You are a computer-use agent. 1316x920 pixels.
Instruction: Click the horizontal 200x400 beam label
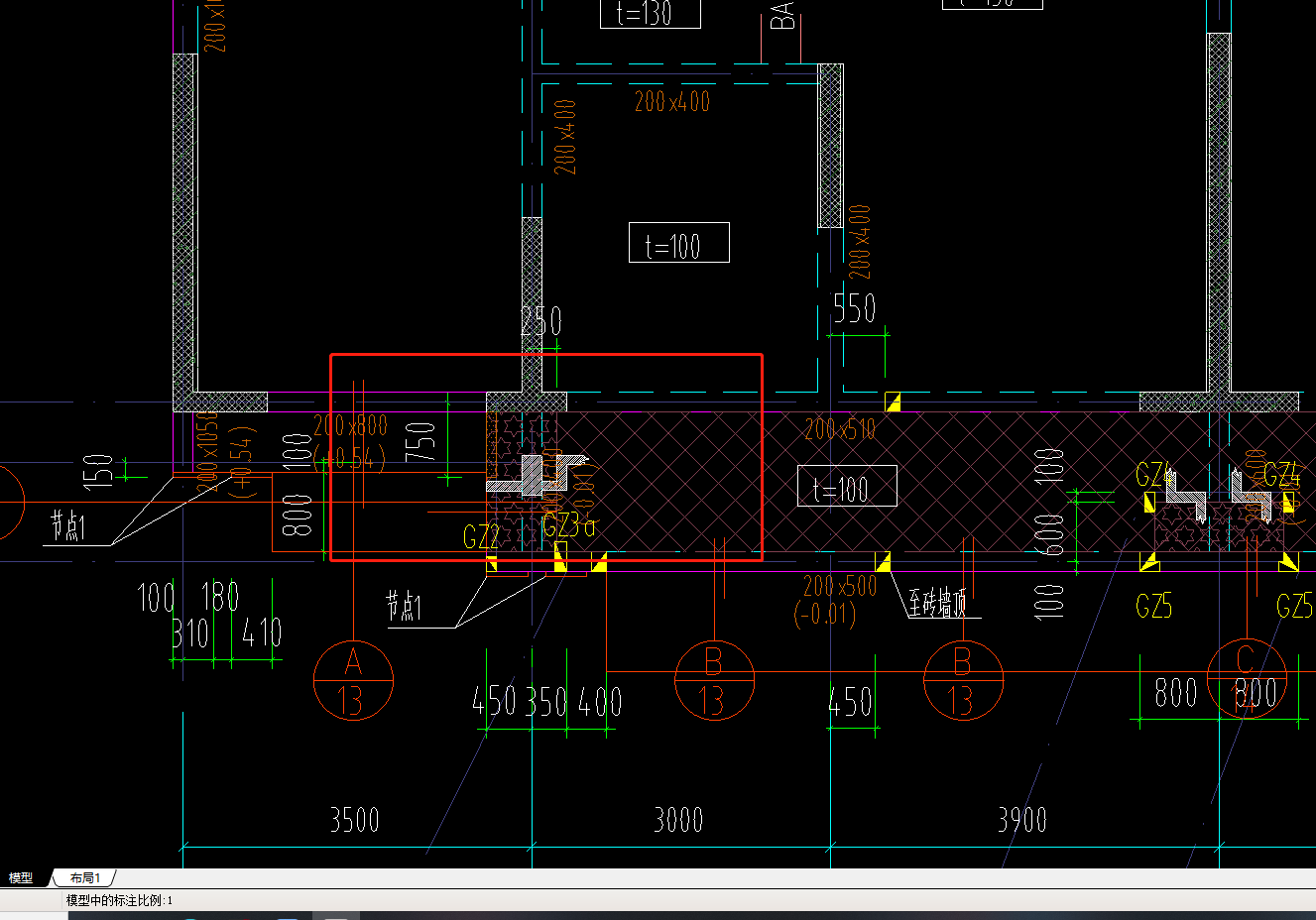tap(672, 101)
